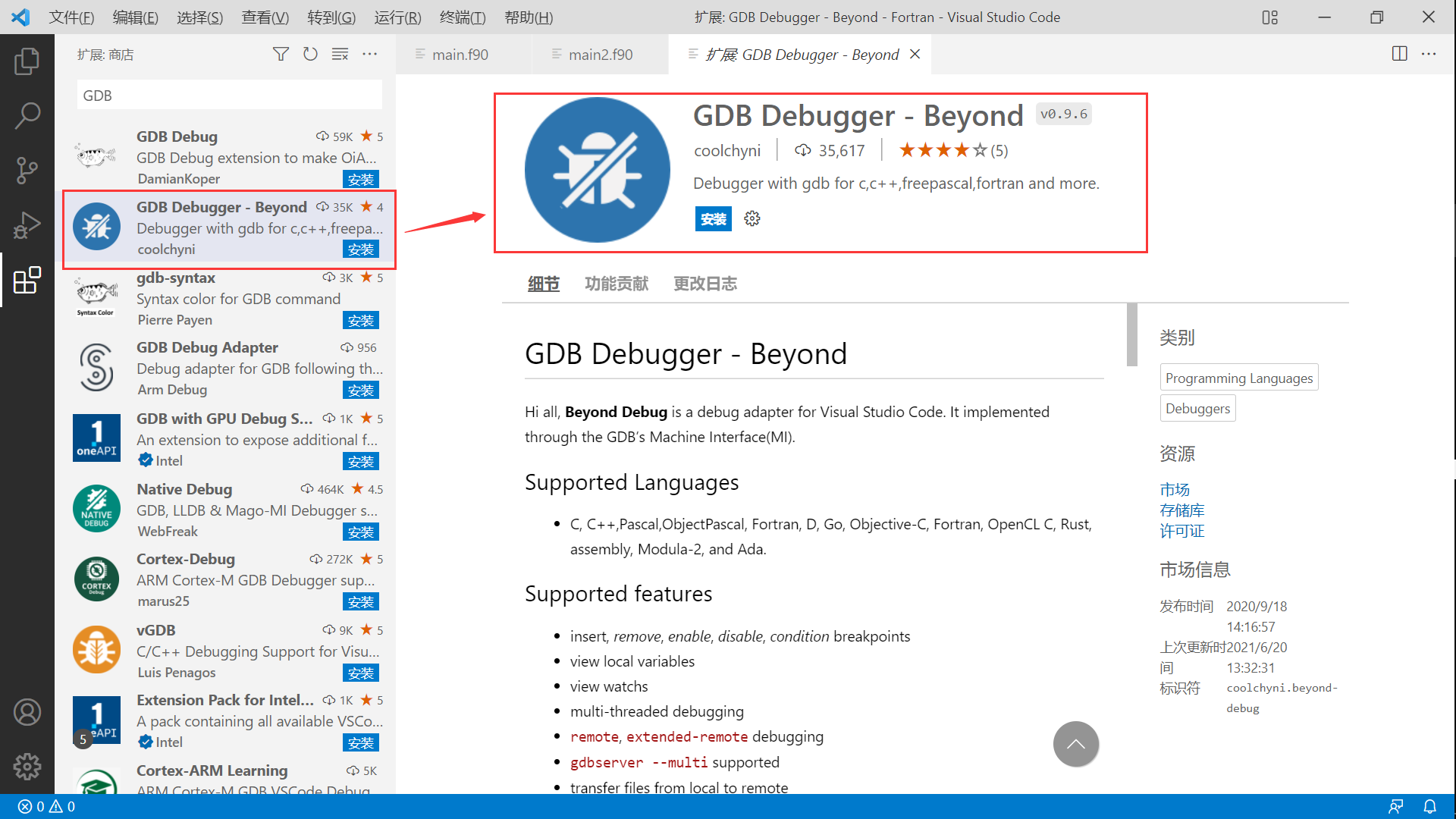Click the details page vertical scrollbar
The image size is (1456, 819).
point(1132,334)
